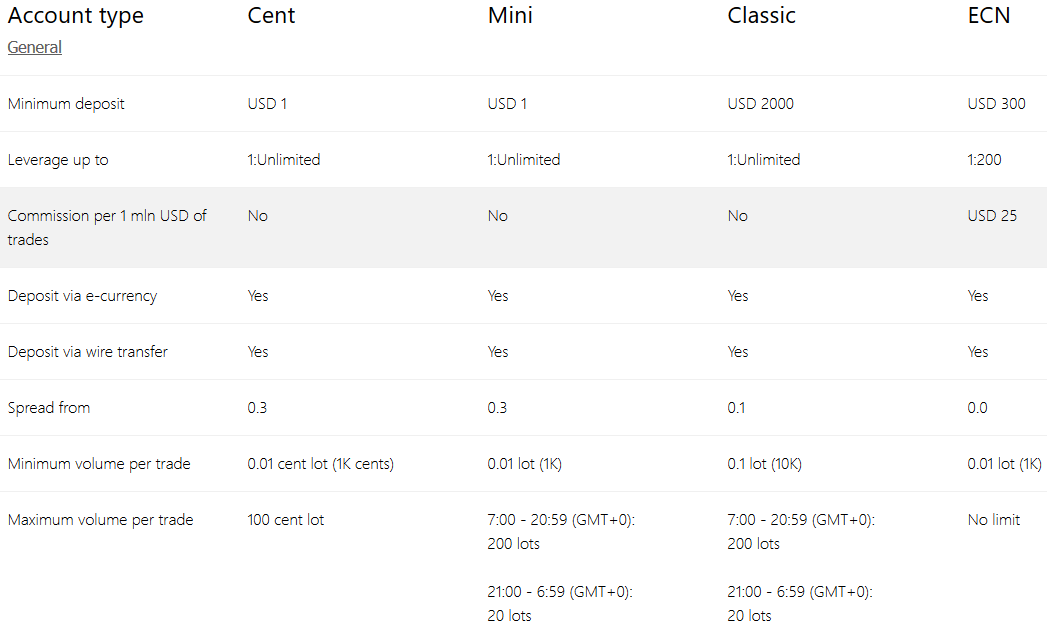
Task: Click the USD 25 commission value
Action: click(x=992, y=216)
